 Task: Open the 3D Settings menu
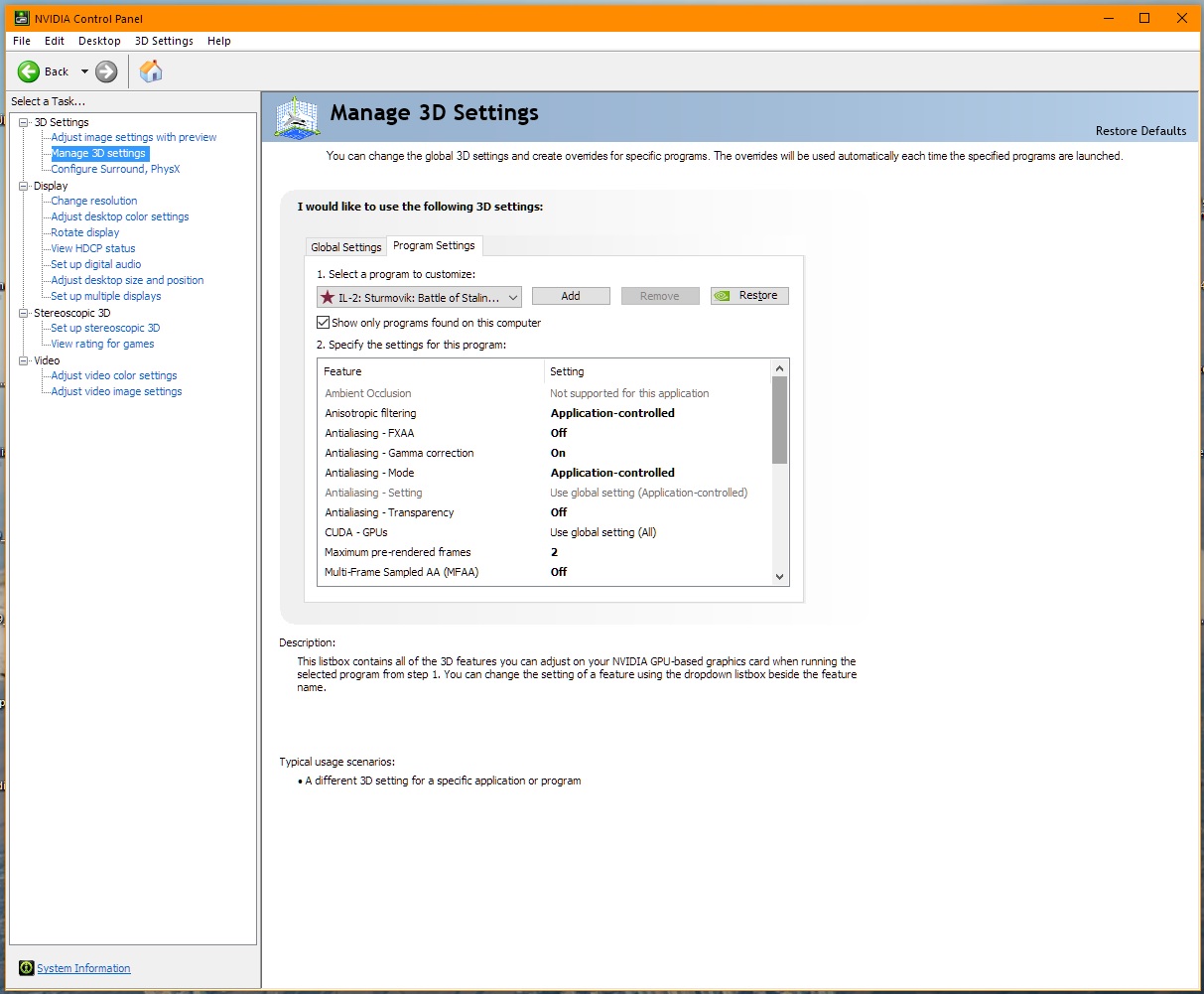tap(164, 41)
